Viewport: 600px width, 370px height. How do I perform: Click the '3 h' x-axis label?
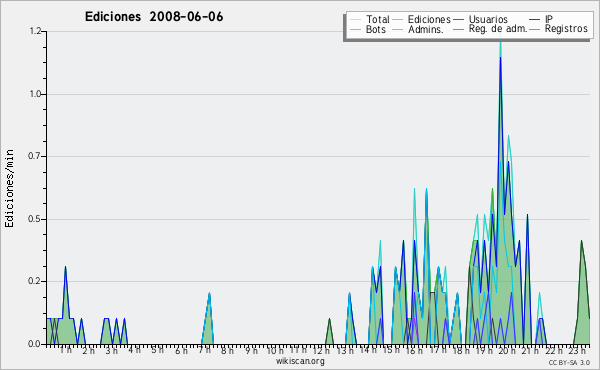click(x=112, y=350)
